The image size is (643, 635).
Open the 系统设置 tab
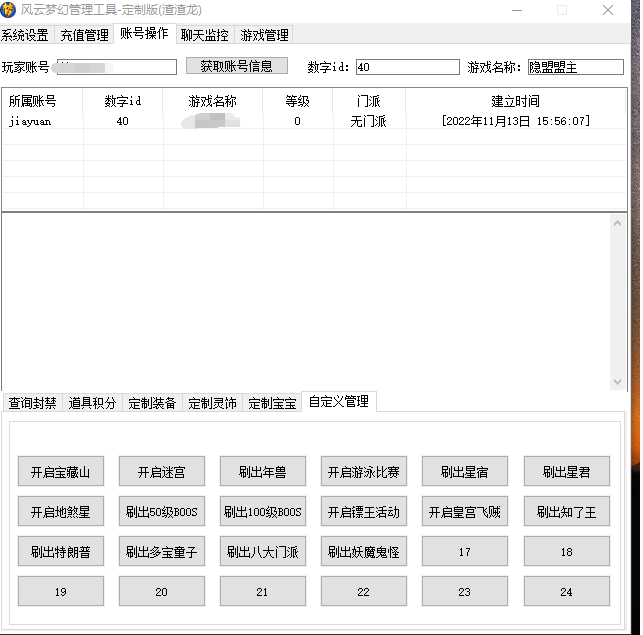click(26, 35)
